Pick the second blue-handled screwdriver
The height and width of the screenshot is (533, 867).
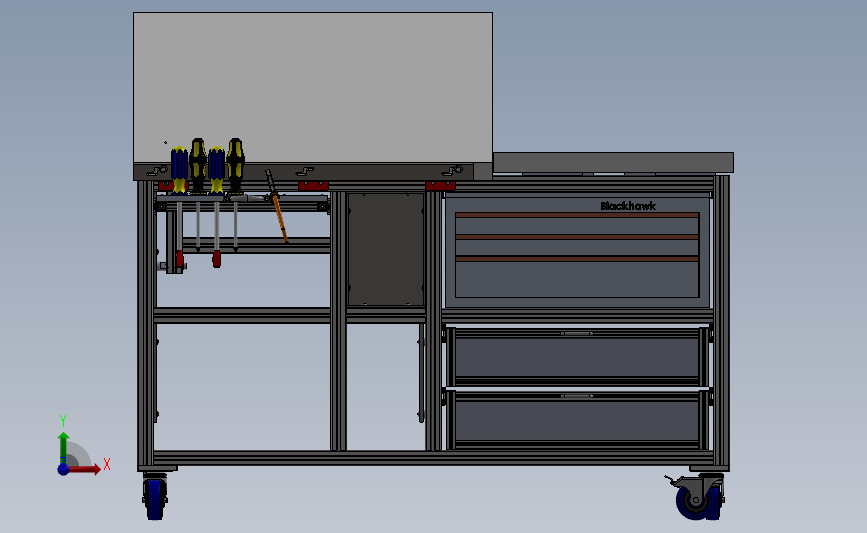click(216, 169)
